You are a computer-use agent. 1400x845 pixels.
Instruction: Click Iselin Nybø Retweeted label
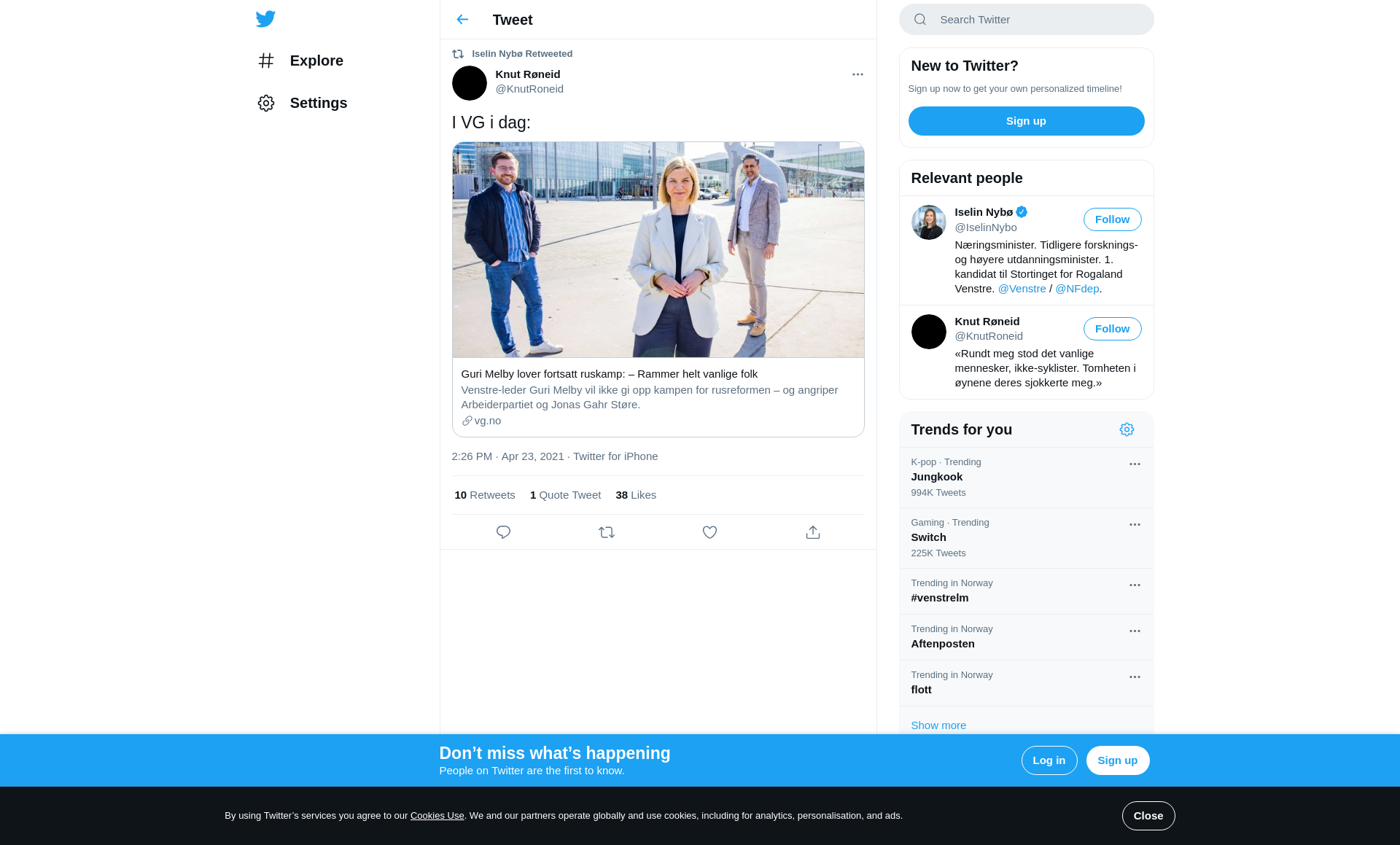point(522,54)
